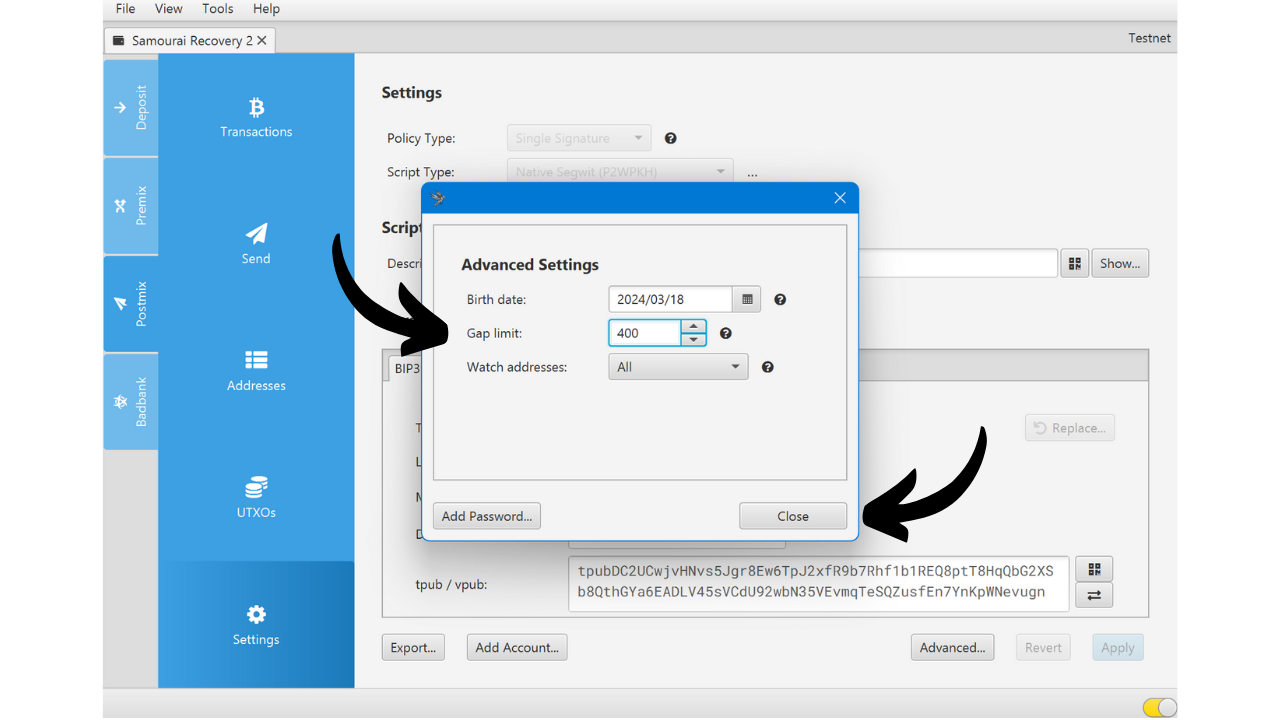
Task: Open the Addresses view in the sidebar
Action: pyautogui.click(x=256, y=371)
